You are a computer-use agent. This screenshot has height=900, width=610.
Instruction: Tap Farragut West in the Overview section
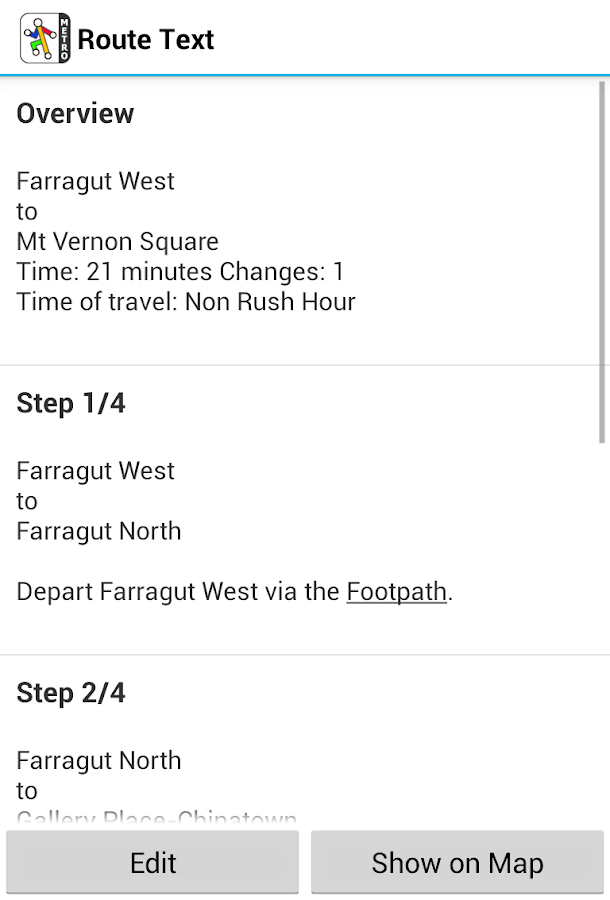(96, 182)
